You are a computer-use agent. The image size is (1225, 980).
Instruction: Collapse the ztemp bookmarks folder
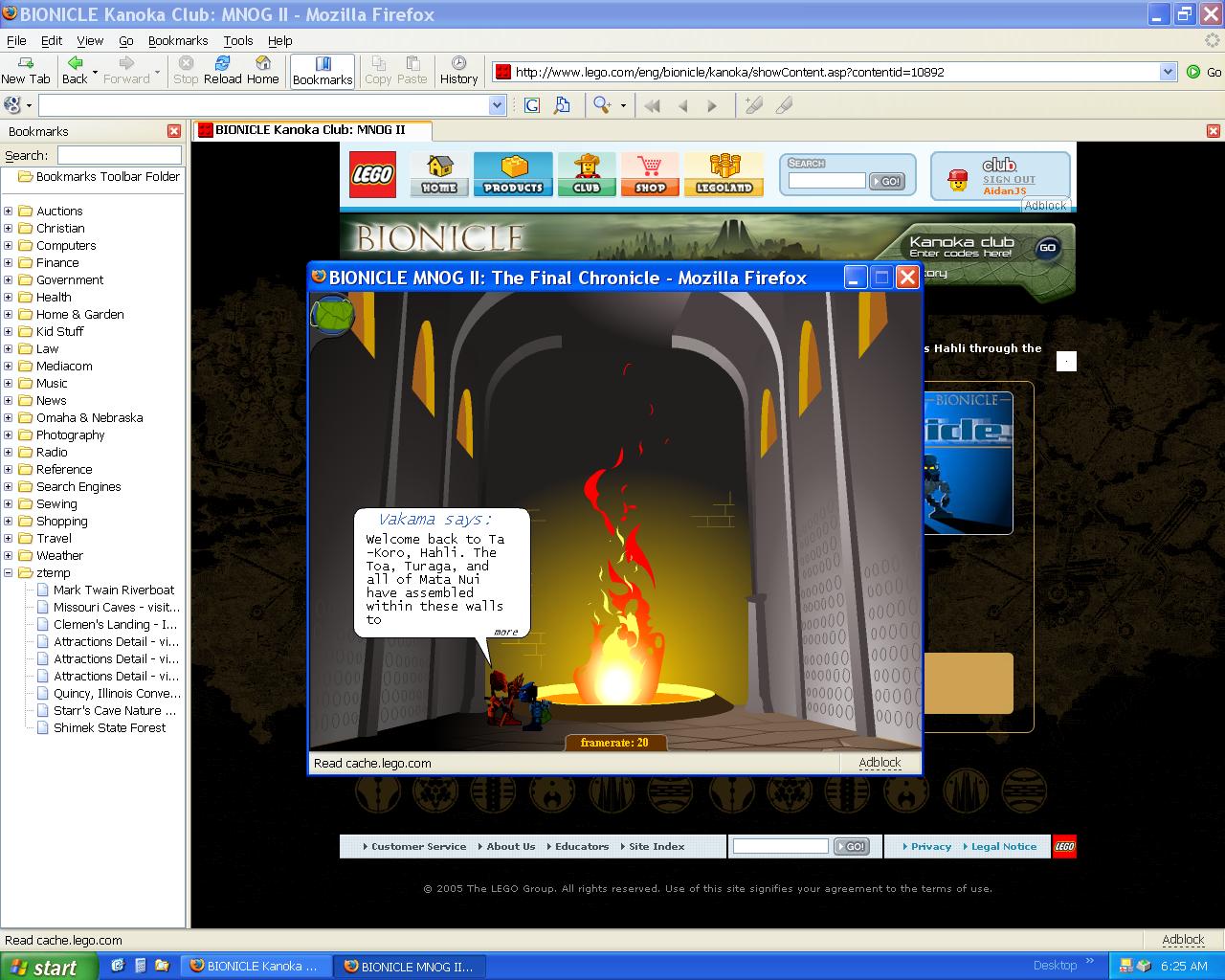coord(8,572)
